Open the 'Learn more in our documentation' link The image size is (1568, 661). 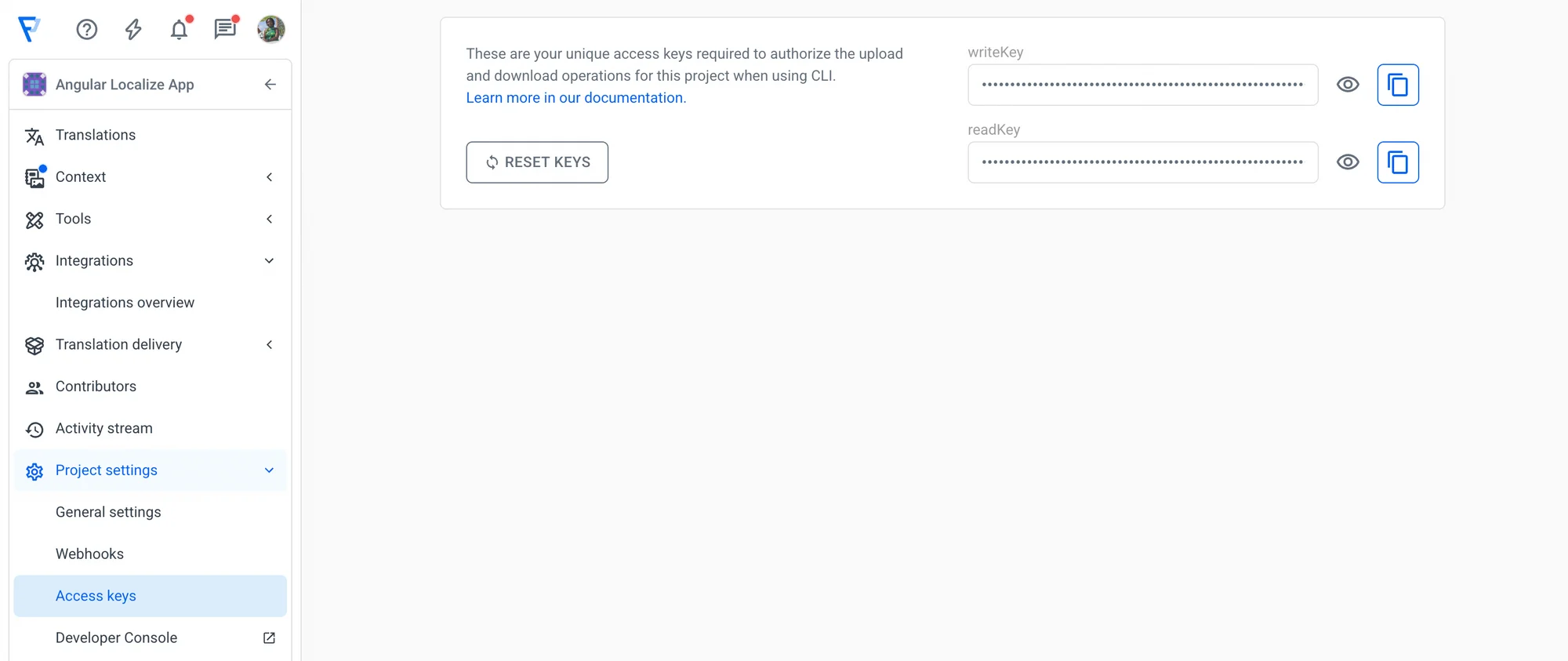tap(576, 98)
